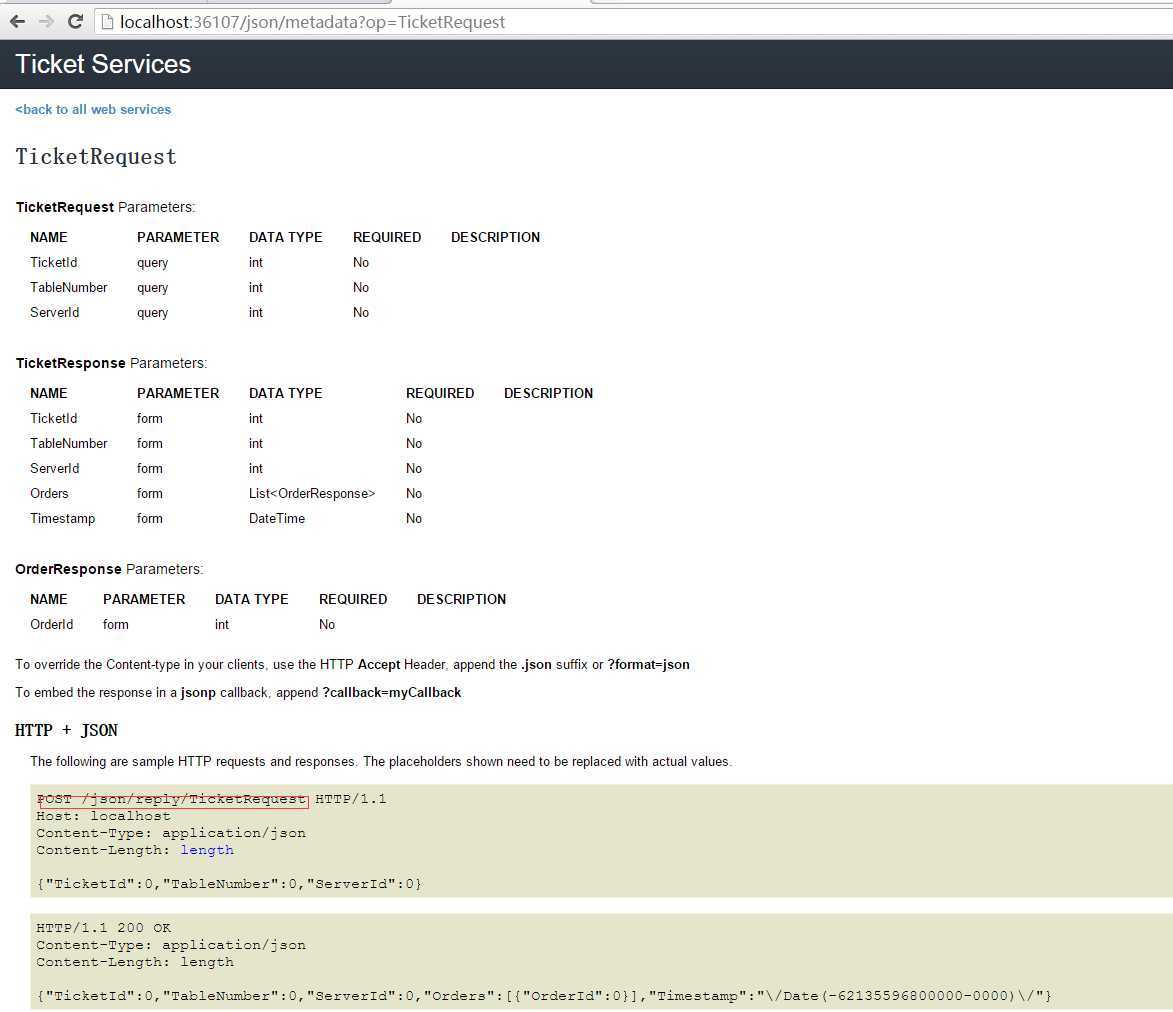1173x1012 pixels.
Task: Click the HTTP + JSON section heading
Action: point(67,730)
